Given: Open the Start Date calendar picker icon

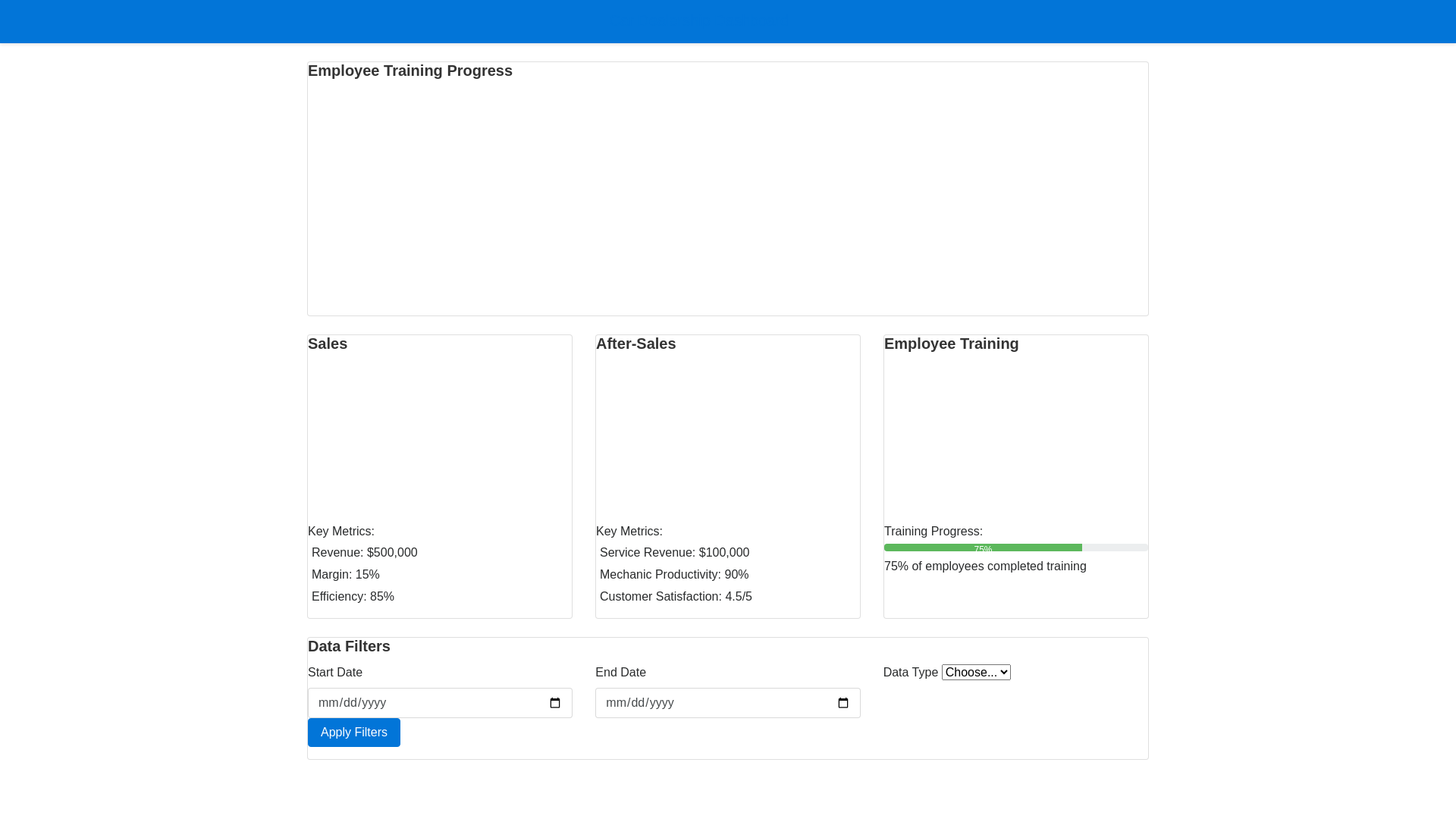Looking at the screenshot, I should [x=555, y=703].
